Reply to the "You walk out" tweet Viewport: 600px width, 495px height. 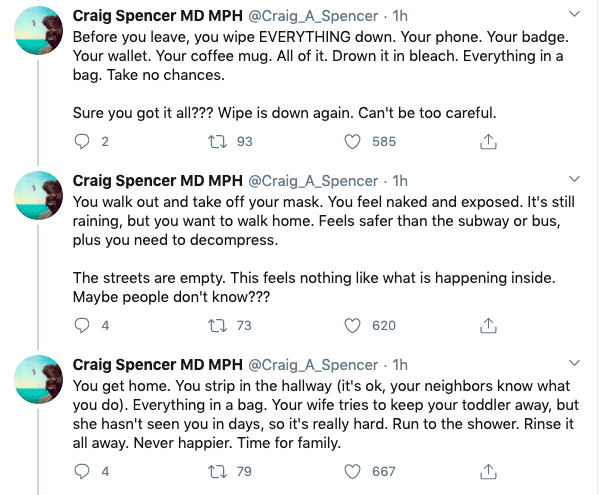click(84, 325)
